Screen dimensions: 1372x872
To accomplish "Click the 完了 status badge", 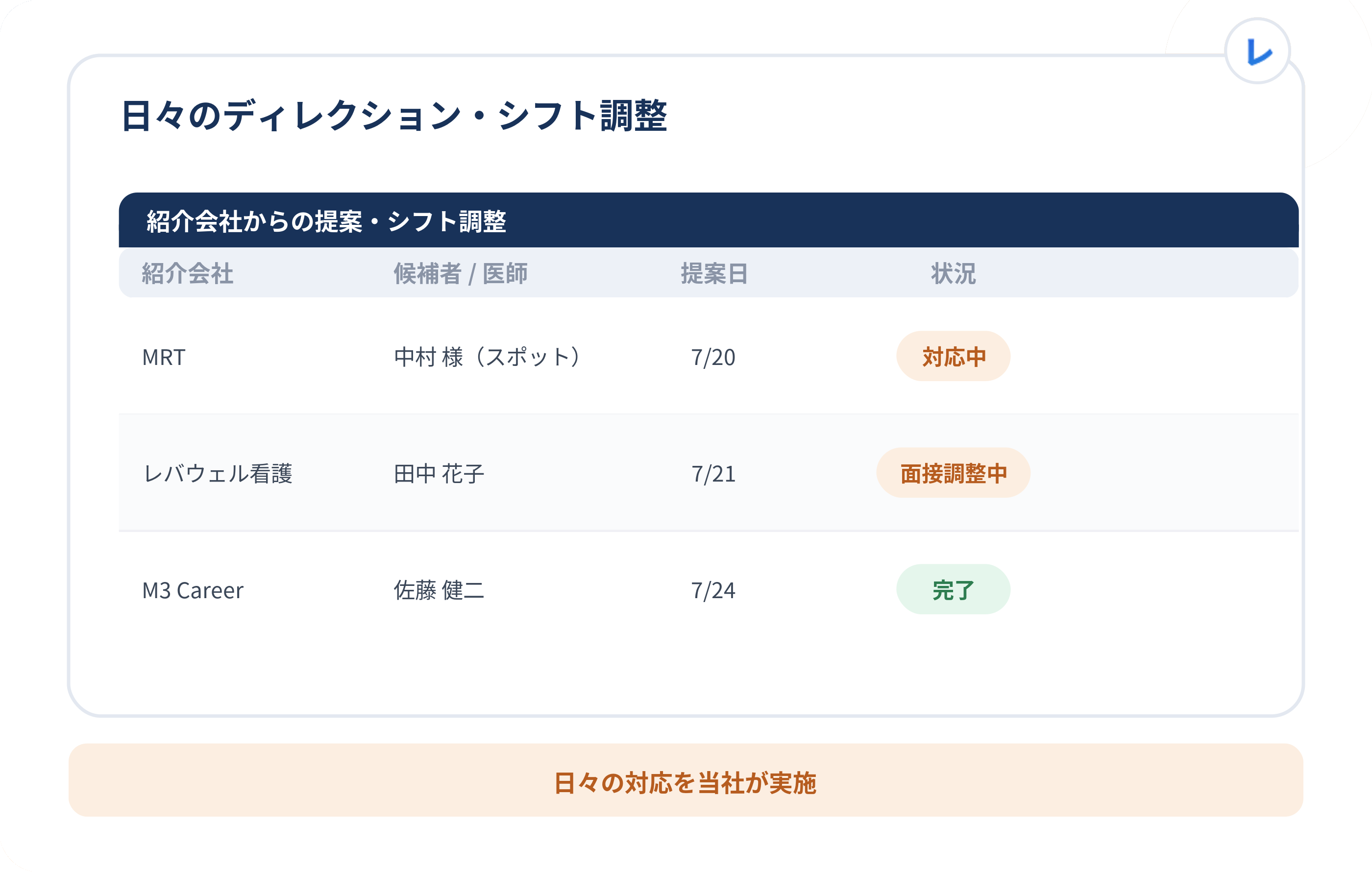I will tap(953, 589).
